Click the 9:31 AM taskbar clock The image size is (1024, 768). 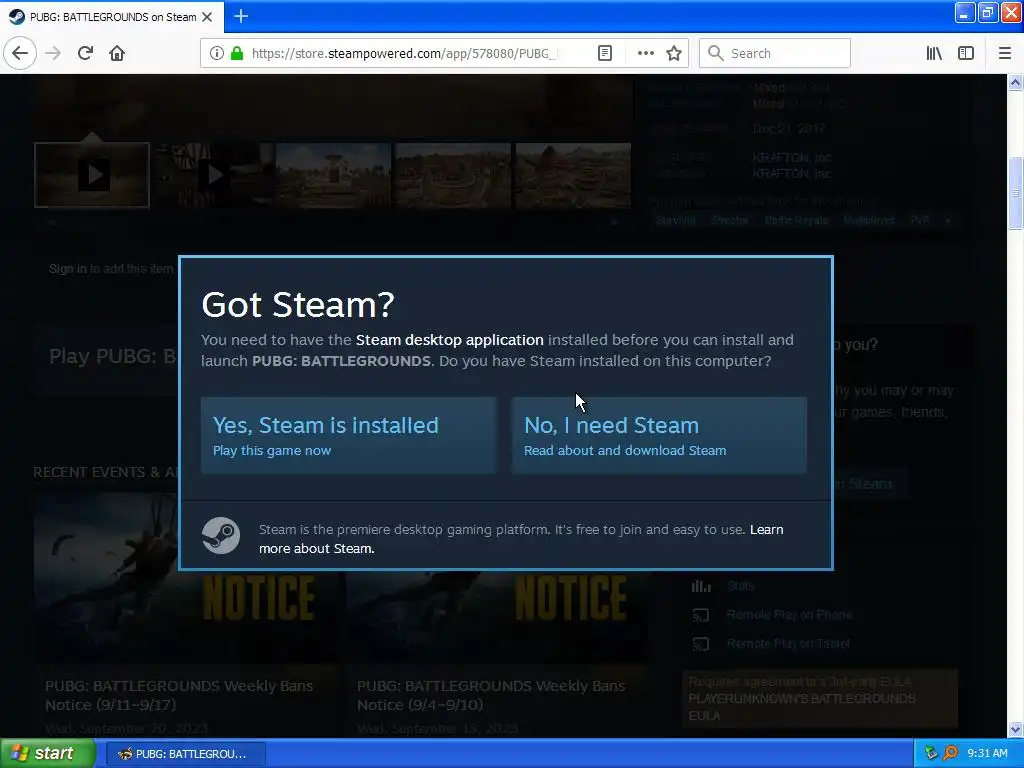coord(987,753)
